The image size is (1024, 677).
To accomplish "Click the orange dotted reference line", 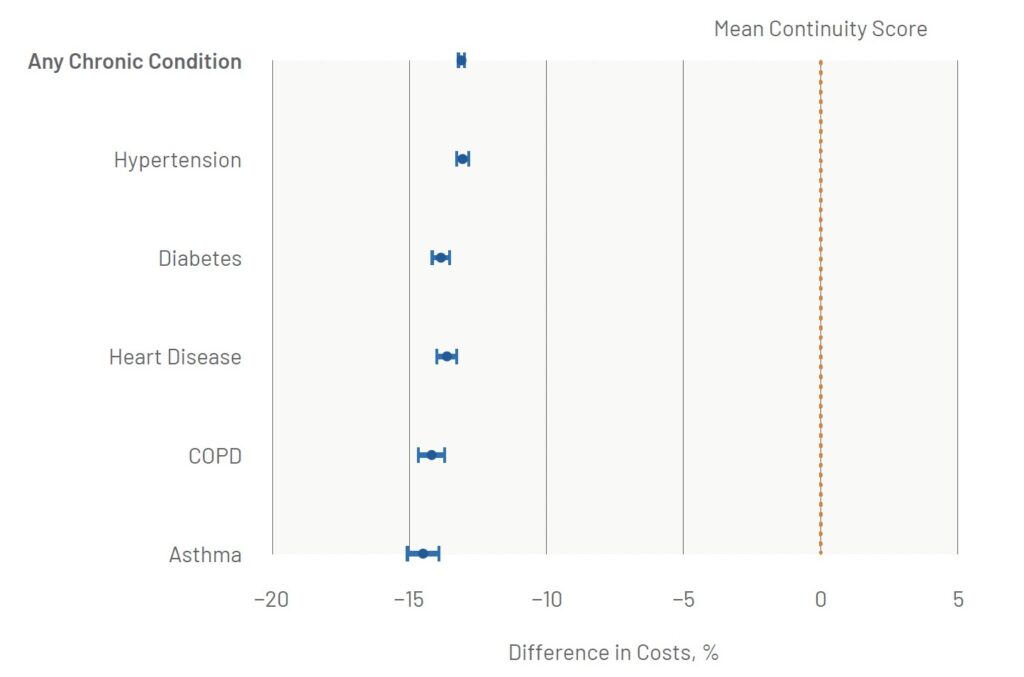I will coord(820,300).
